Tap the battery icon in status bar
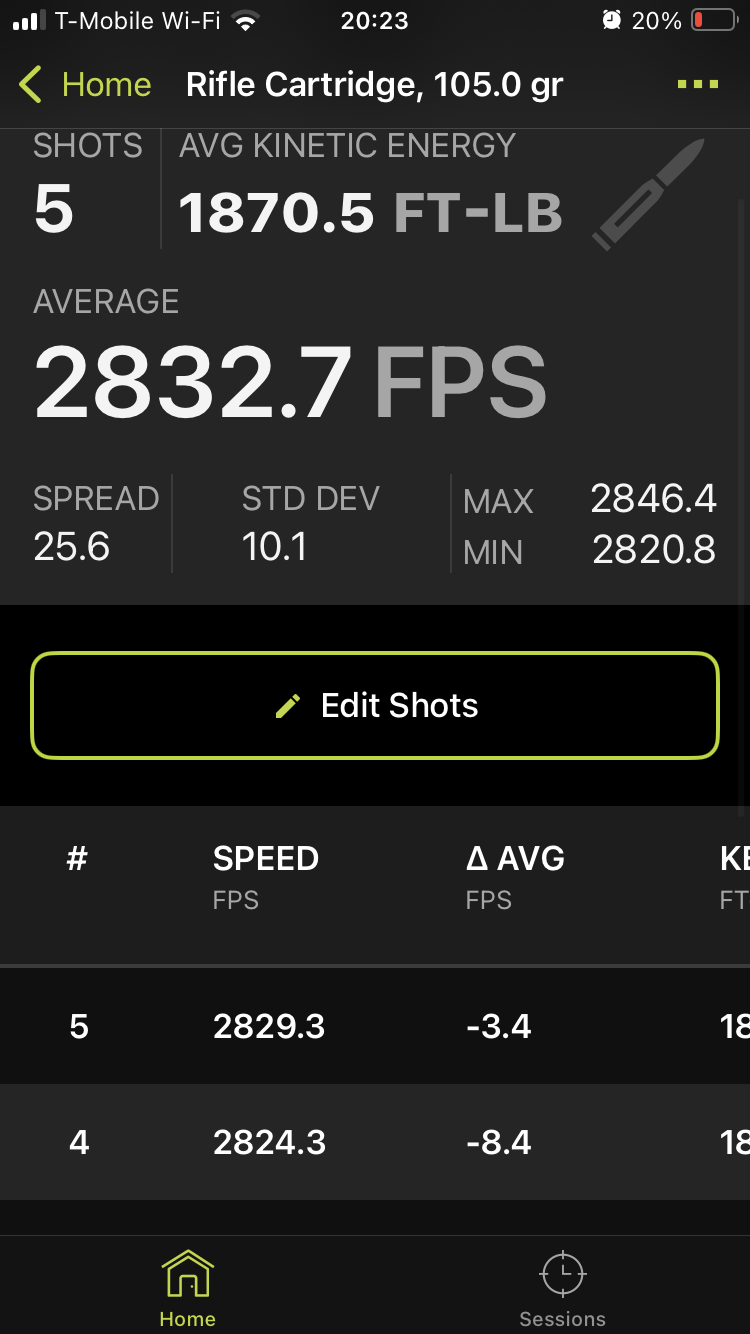This screenshot has width=750, height=1334. [x=714, y=21]
